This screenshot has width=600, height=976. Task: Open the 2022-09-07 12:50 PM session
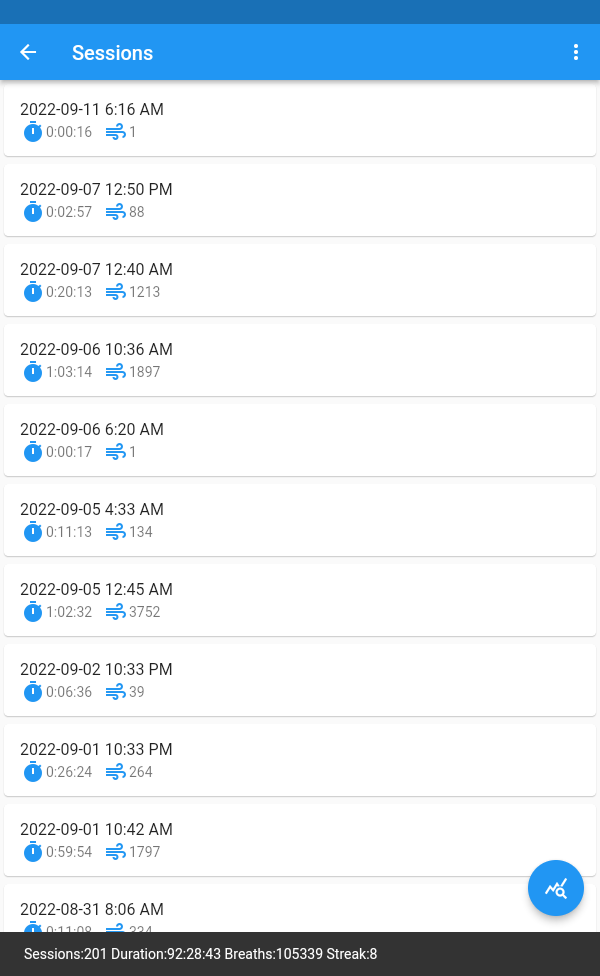[300, 199]
